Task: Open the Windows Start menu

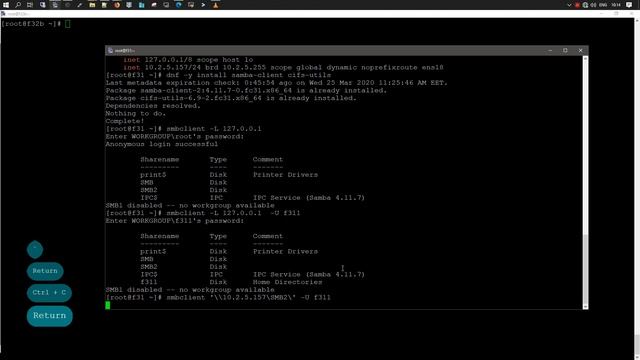Action: point(6,5)
